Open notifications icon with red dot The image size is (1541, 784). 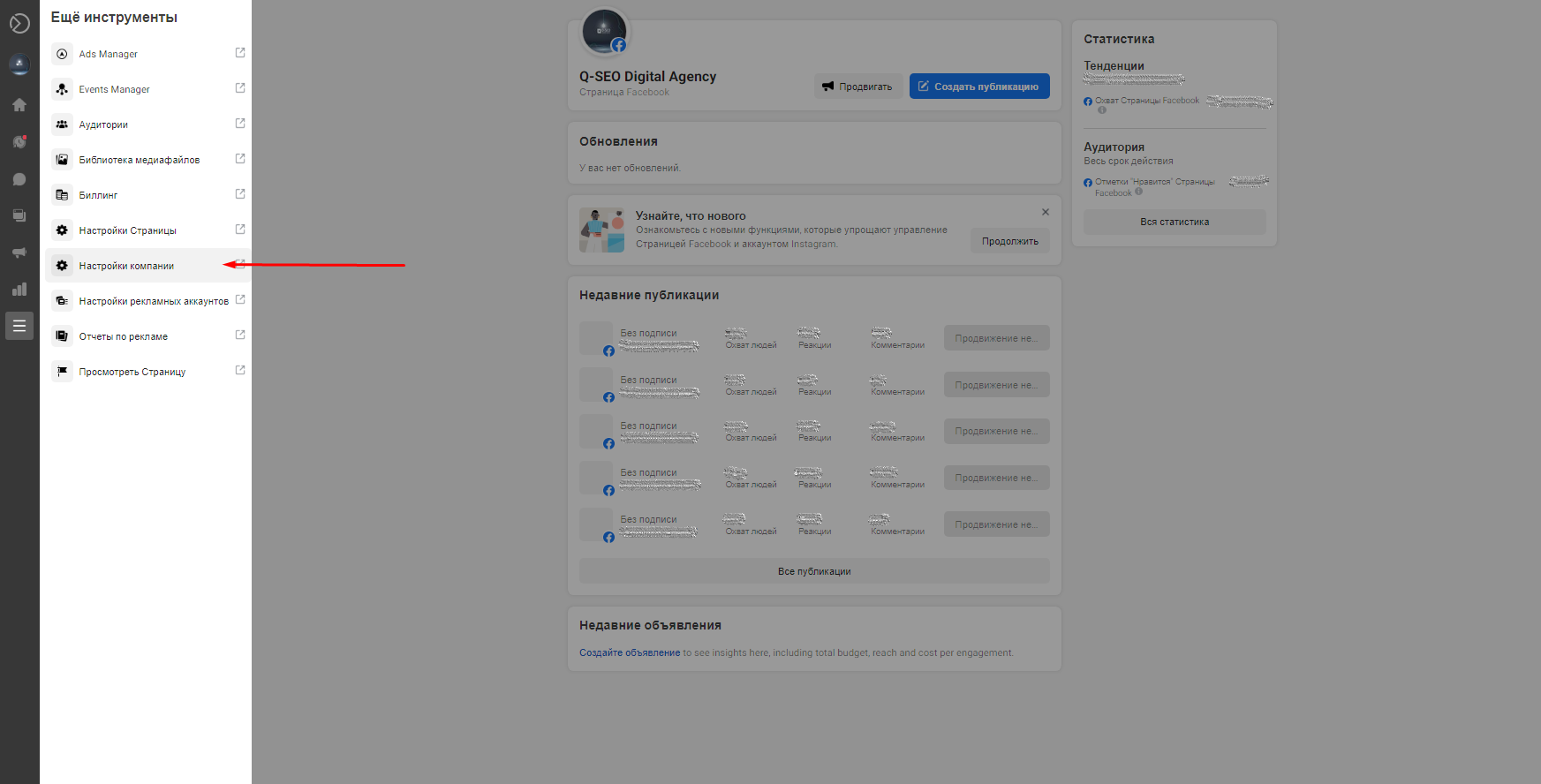pos(19,141)
